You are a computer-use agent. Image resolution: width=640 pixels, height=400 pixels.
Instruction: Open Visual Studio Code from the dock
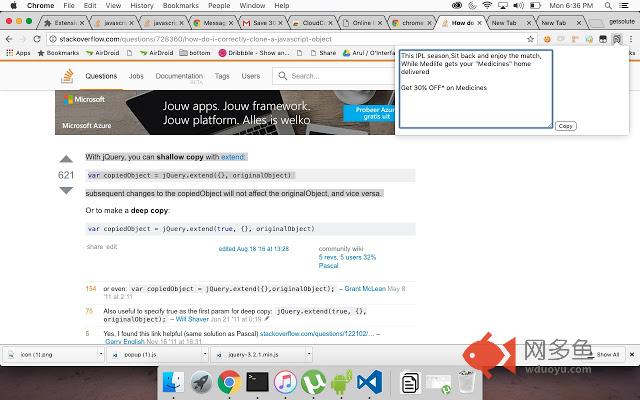pyautogui.click(x=370, y=381)
